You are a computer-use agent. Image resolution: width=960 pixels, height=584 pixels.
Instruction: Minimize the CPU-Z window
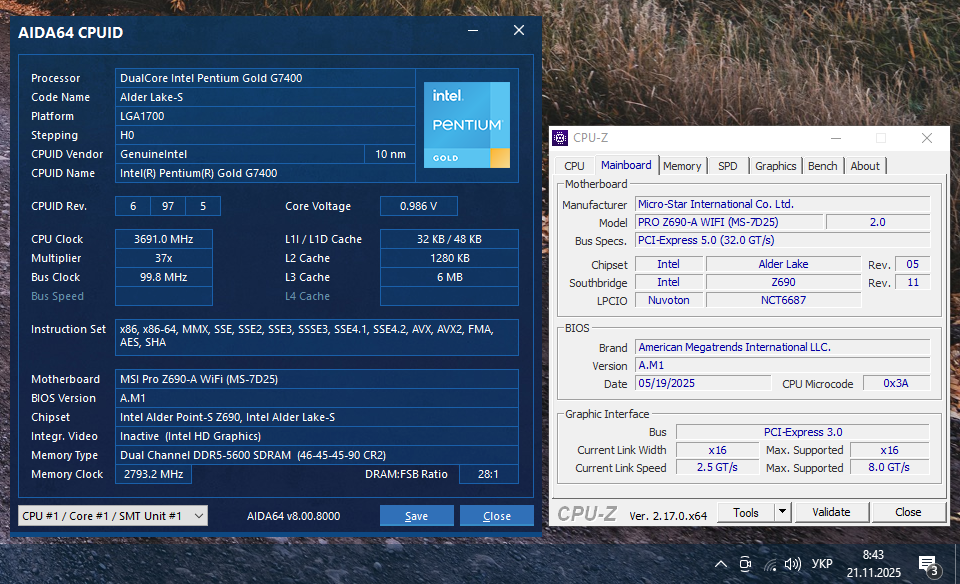pyautogui.click(x=836, y=138)
